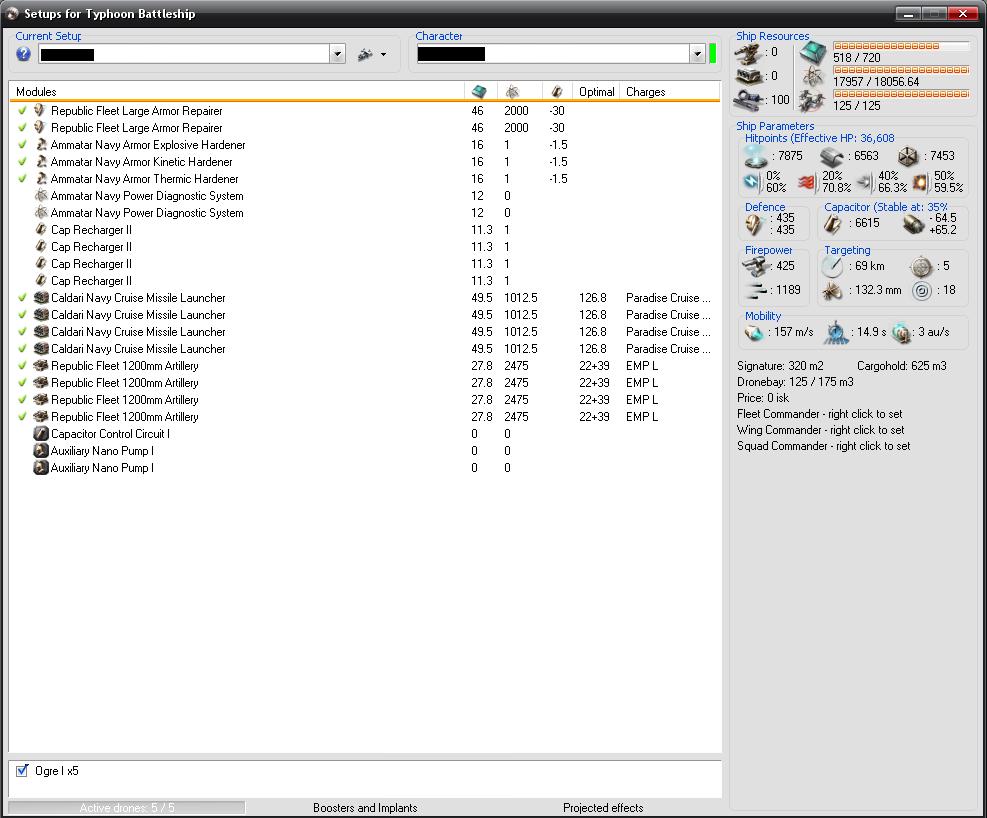This screenshot has height=818, width=987.
Task: Toggle first Republic Fleet Large Armor Repairer checkmark
Action: 23,110
